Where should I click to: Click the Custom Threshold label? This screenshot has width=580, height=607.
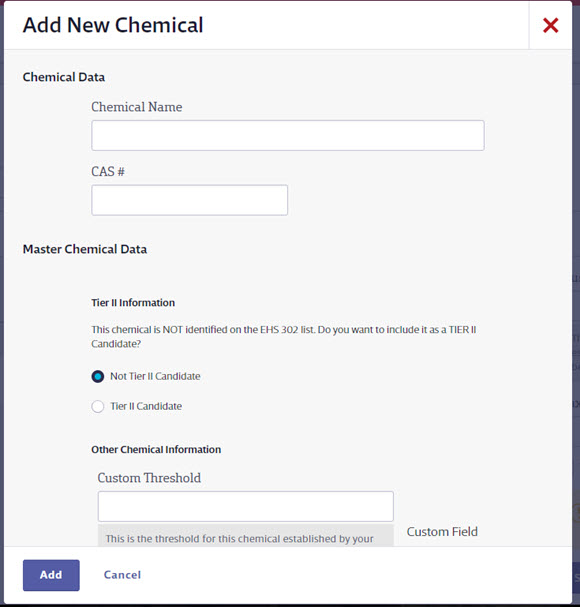[x=149, y=478]
